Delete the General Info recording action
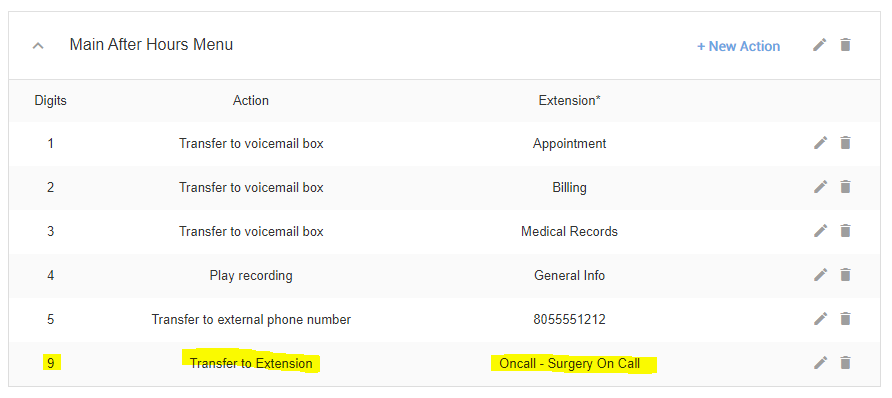892x398 pixels. coord(845,275)
